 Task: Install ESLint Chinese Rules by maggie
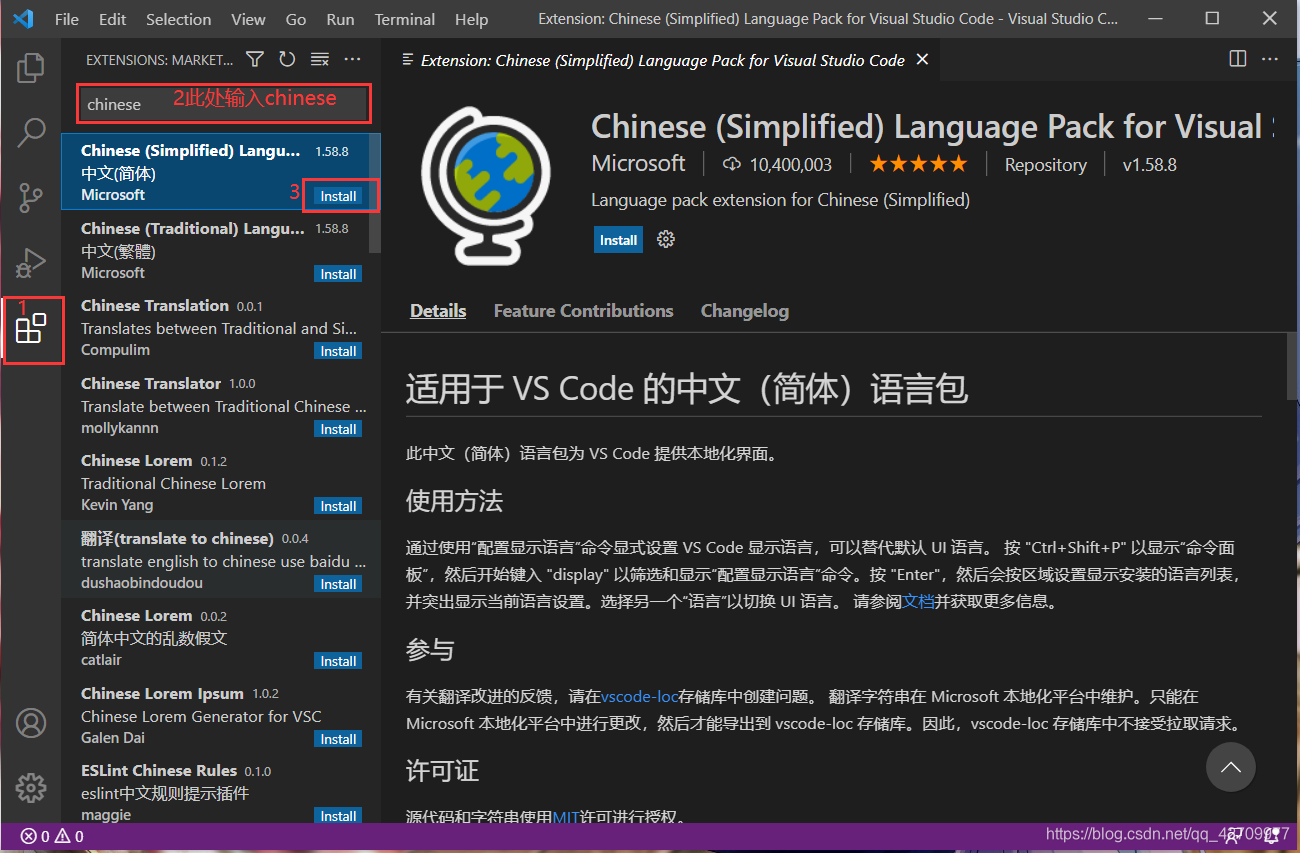[338, 816]
